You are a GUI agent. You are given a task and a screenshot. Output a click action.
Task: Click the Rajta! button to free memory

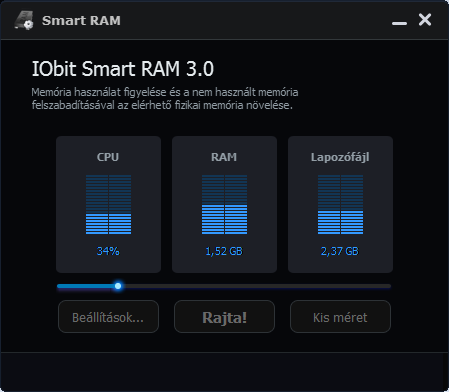(x=224, y=317)
